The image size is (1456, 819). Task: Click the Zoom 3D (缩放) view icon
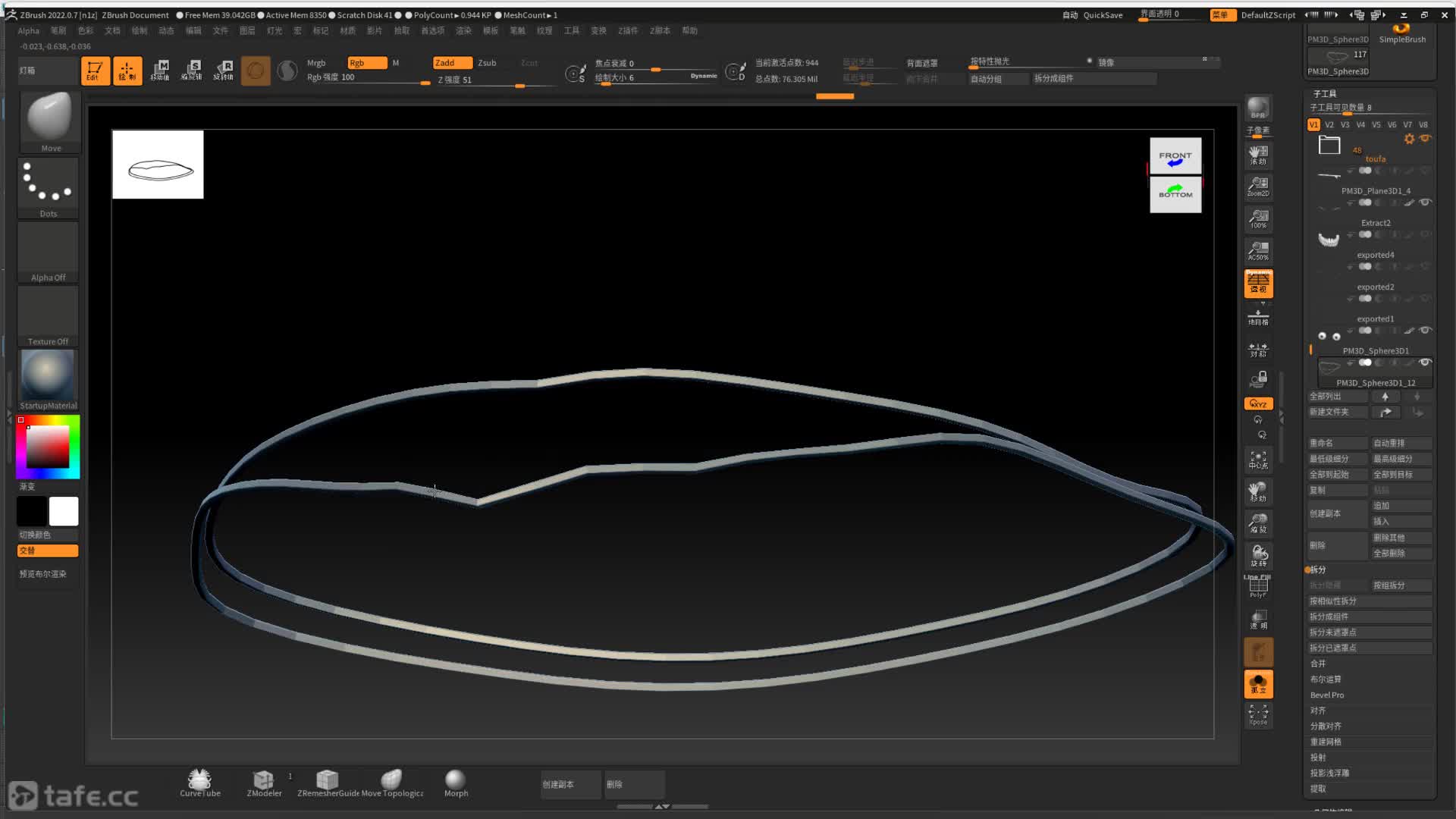(x=1258, y=523)
